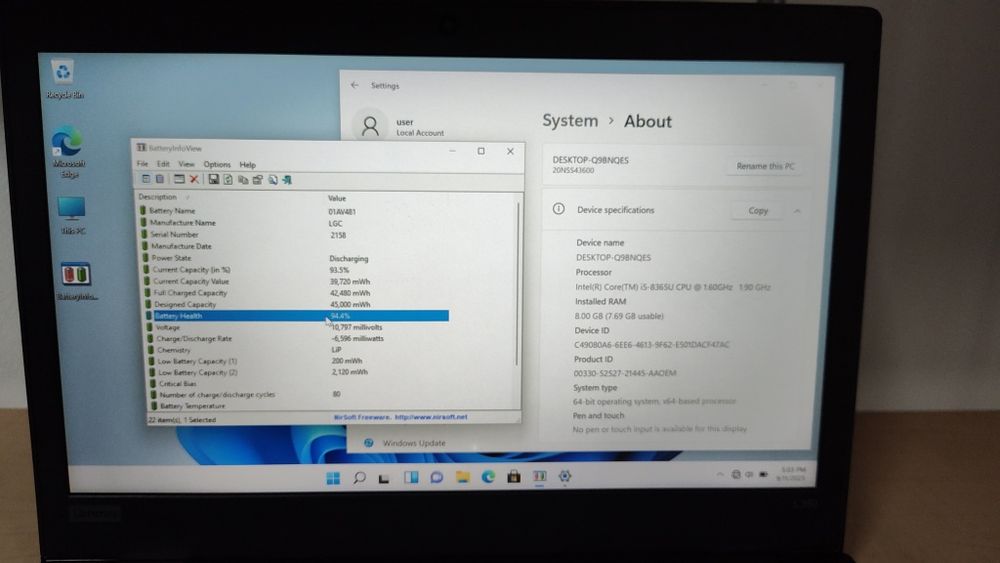
Task: Click the Copy Selected Items toolbar icon
Action: pyautogui.click(x=243, y=180)
